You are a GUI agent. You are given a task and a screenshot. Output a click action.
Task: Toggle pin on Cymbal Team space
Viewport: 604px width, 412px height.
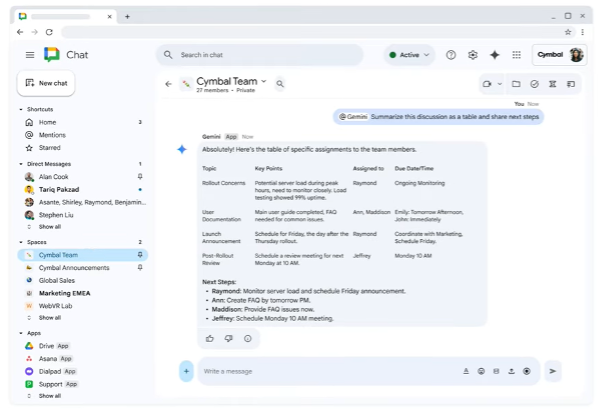click(x=140, y=255)
